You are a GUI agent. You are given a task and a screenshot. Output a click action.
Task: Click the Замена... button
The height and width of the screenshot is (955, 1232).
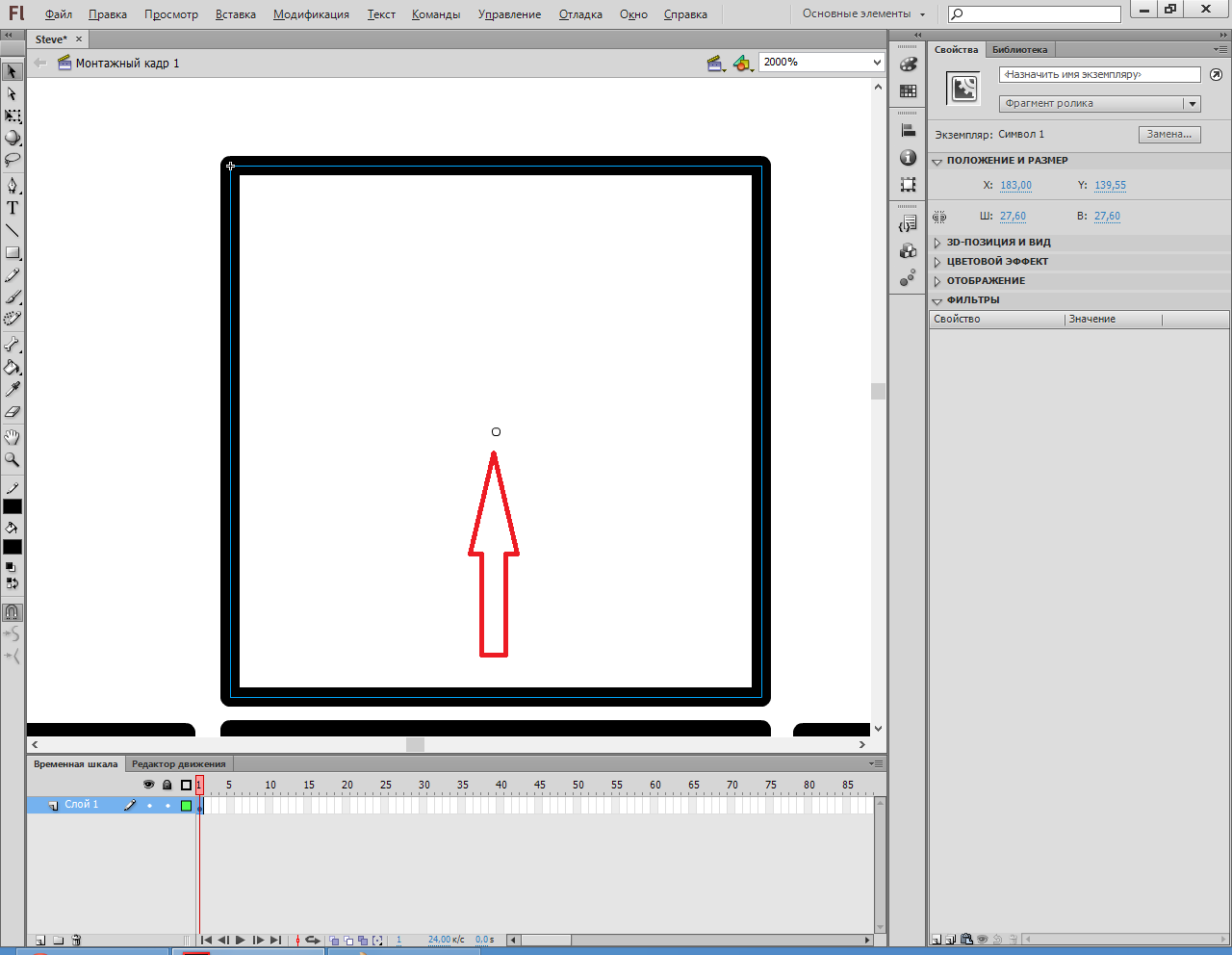(1169, 135)
